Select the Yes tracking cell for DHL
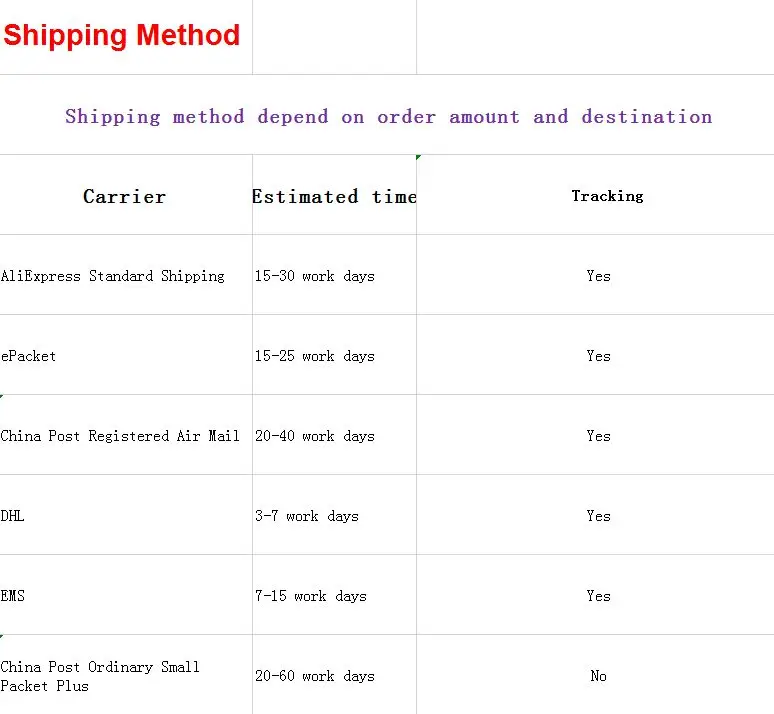Image resolution: width=774 pixels, height=714 pixels. pyautogui.click(x=598, y=516)
